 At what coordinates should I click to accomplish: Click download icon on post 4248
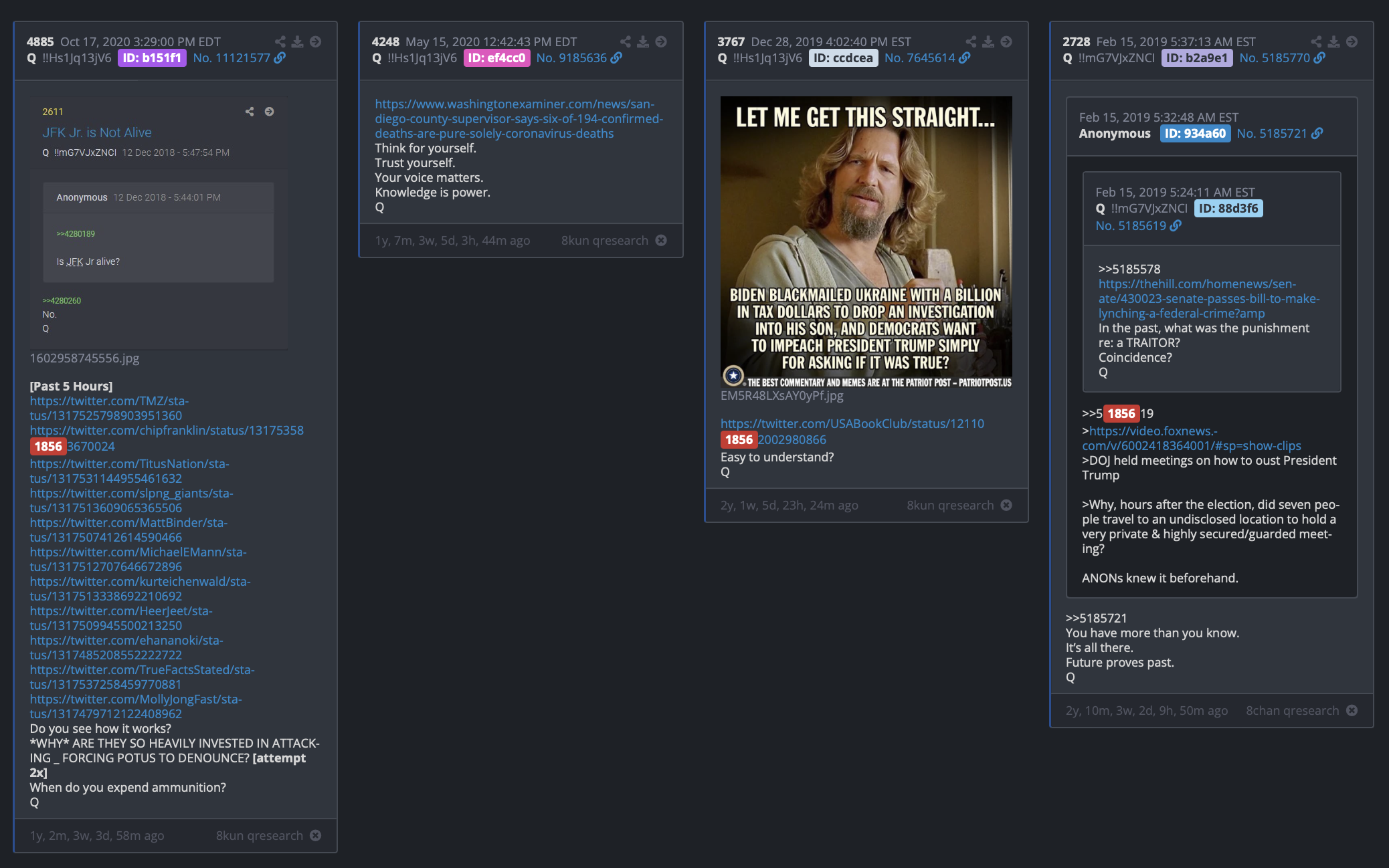643,41
